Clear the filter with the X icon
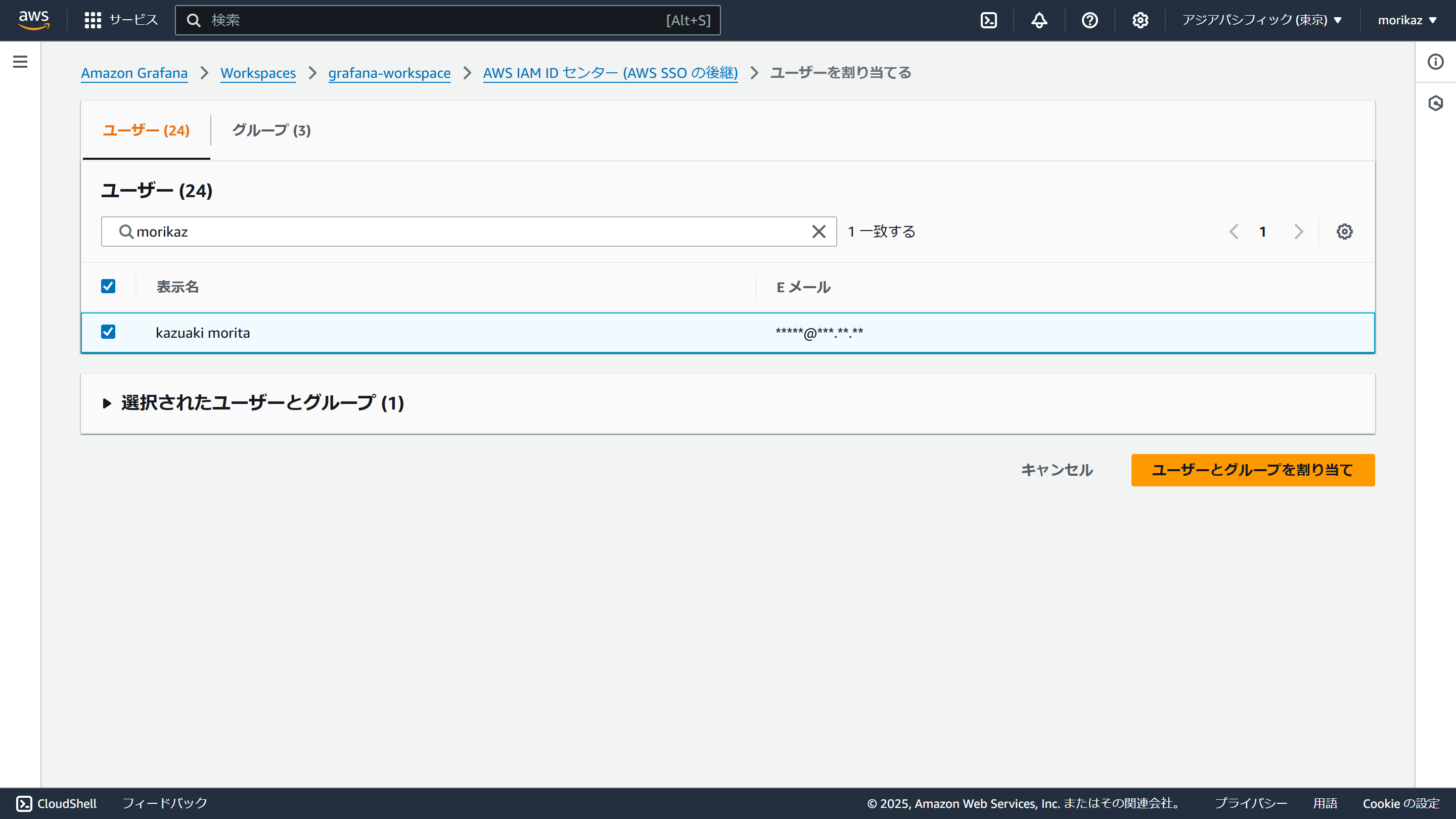This screenshot has width=1456, height=819. click(x=818, y=232)
